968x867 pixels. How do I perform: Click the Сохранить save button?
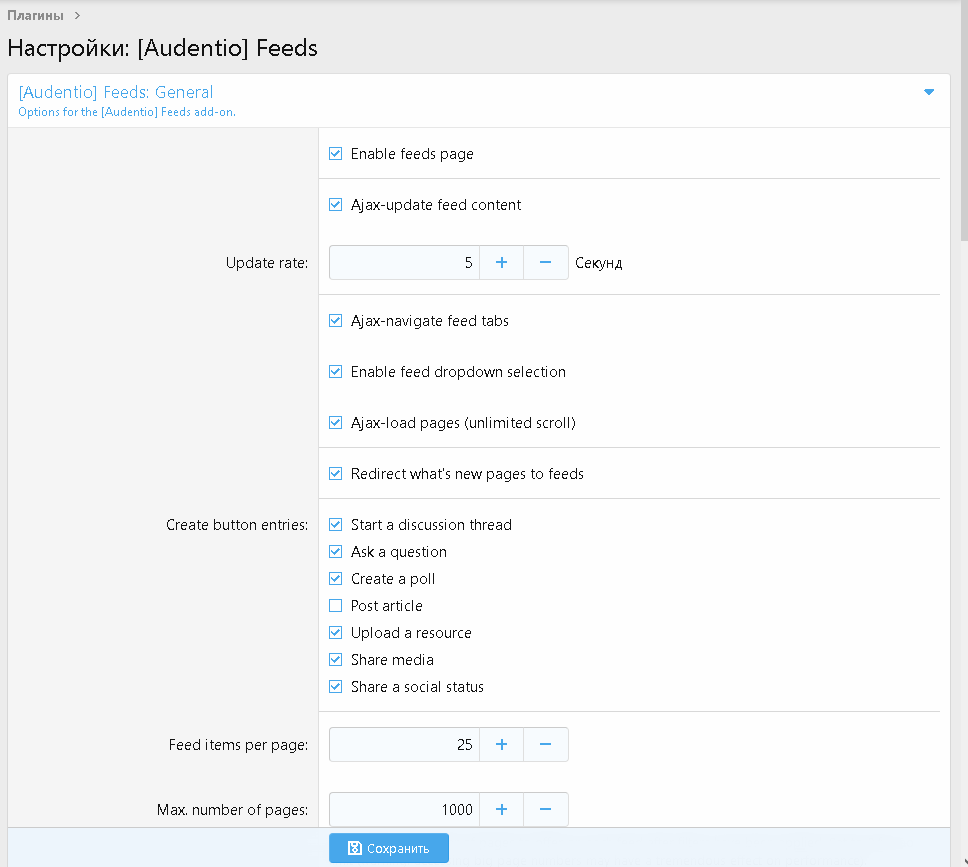pos(389,848)
